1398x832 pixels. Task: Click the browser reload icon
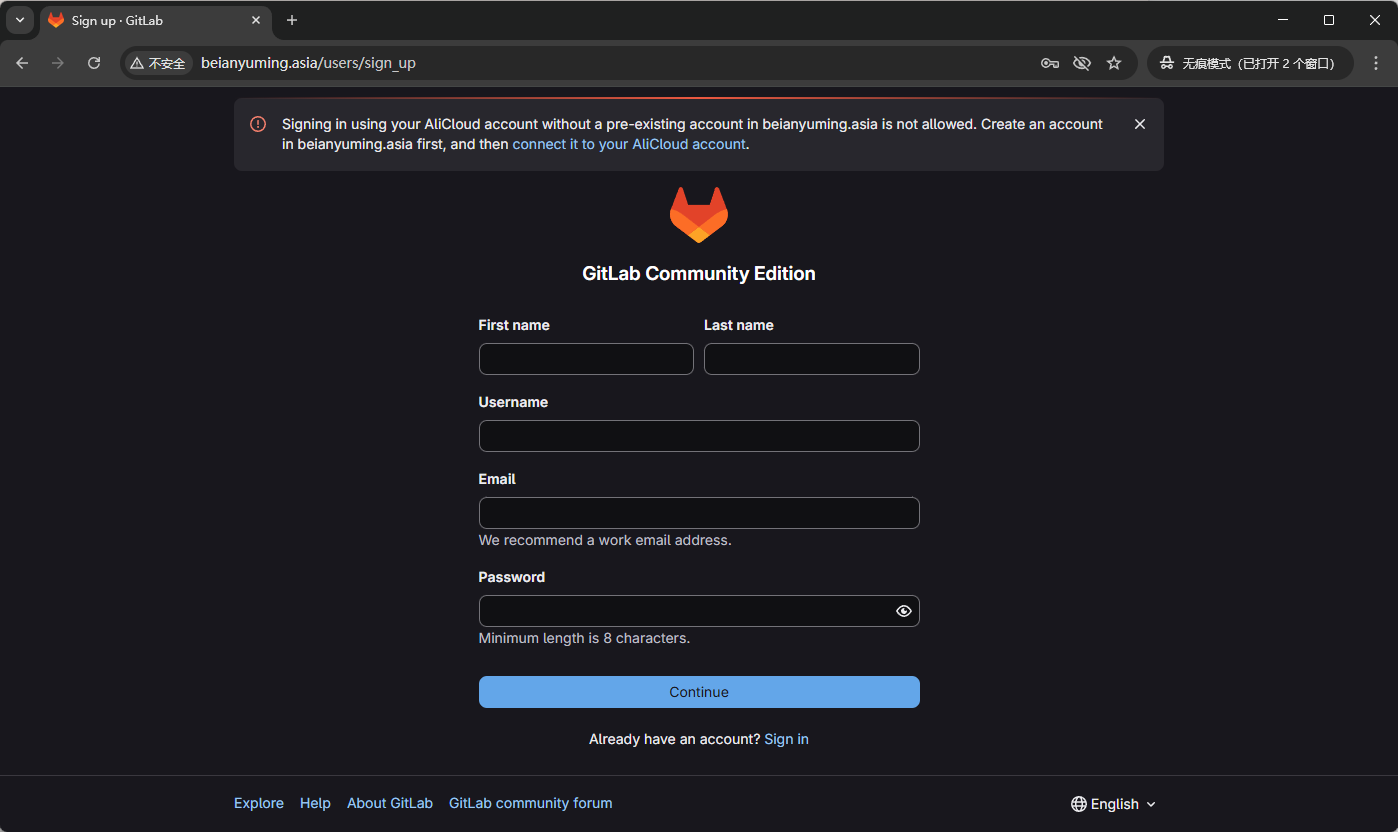coord(94,63)
